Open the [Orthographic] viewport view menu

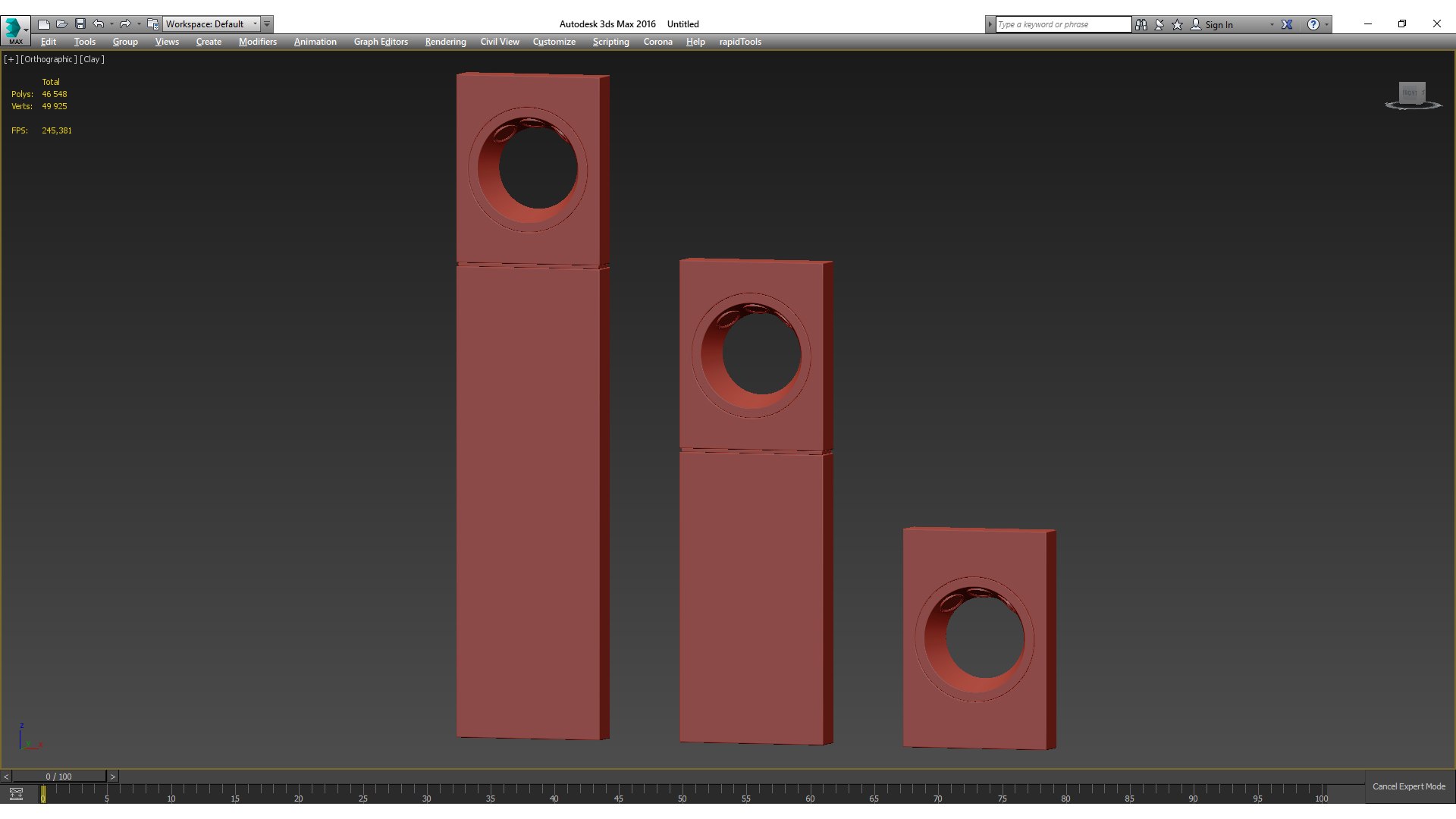point(49,59)
